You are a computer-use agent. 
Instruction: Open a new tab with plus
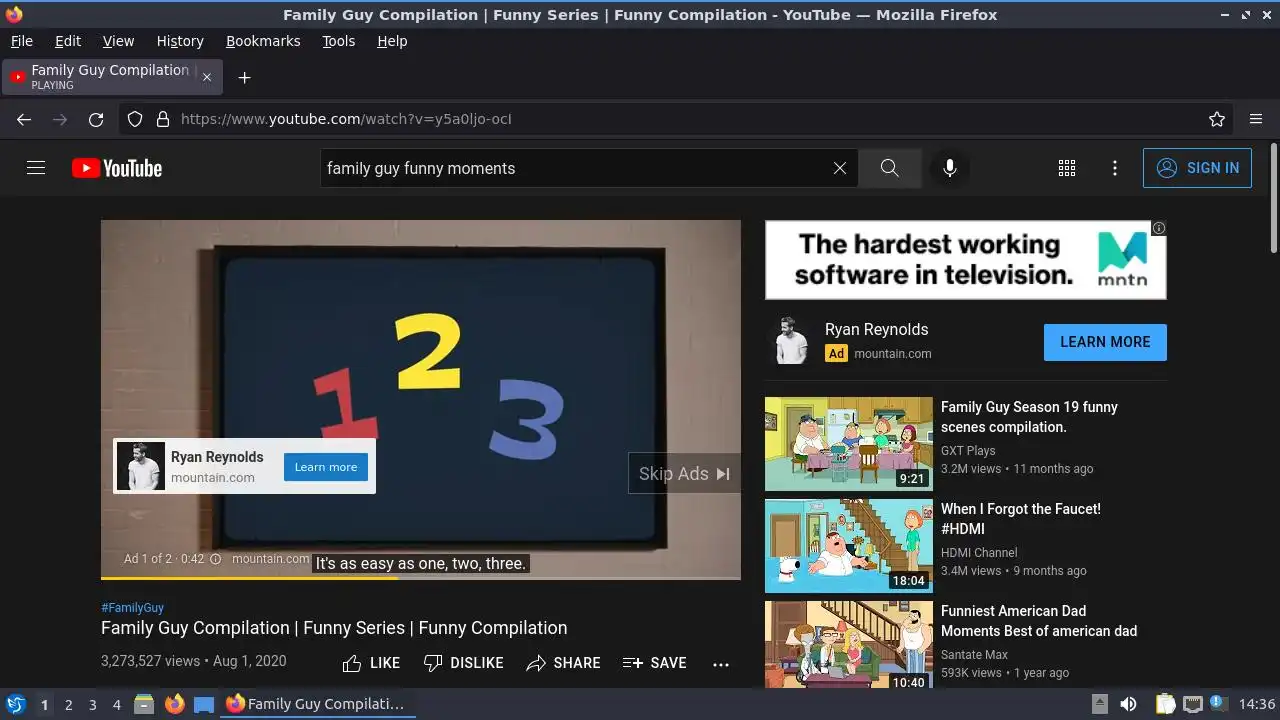(244, 77)
